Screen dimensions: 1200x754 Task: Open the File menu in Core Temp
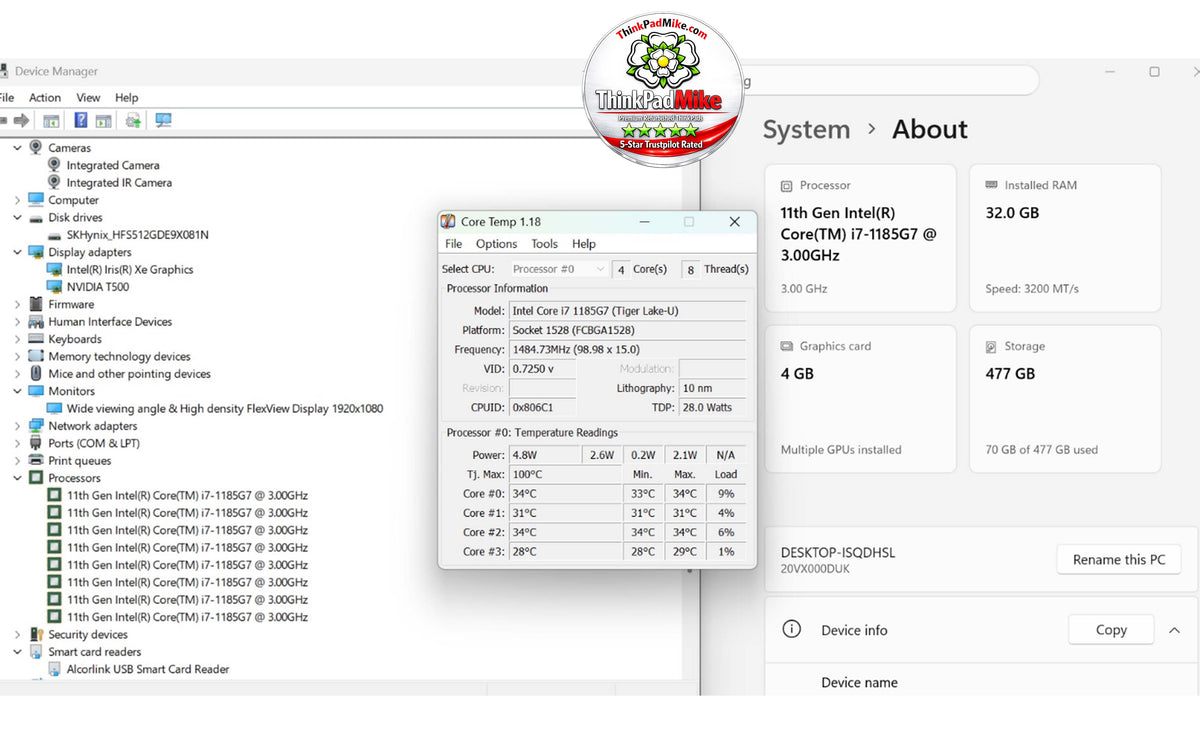click(x=453, y=244)
